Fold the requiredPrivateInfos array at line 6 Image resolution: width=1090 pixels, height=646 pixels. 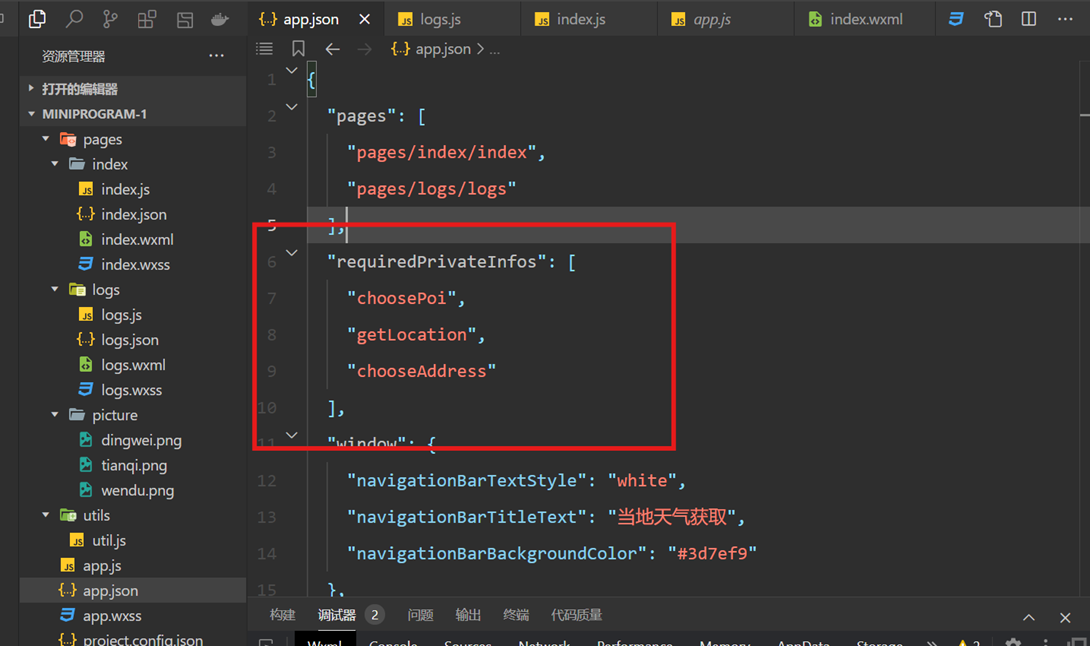pos(292,253)
